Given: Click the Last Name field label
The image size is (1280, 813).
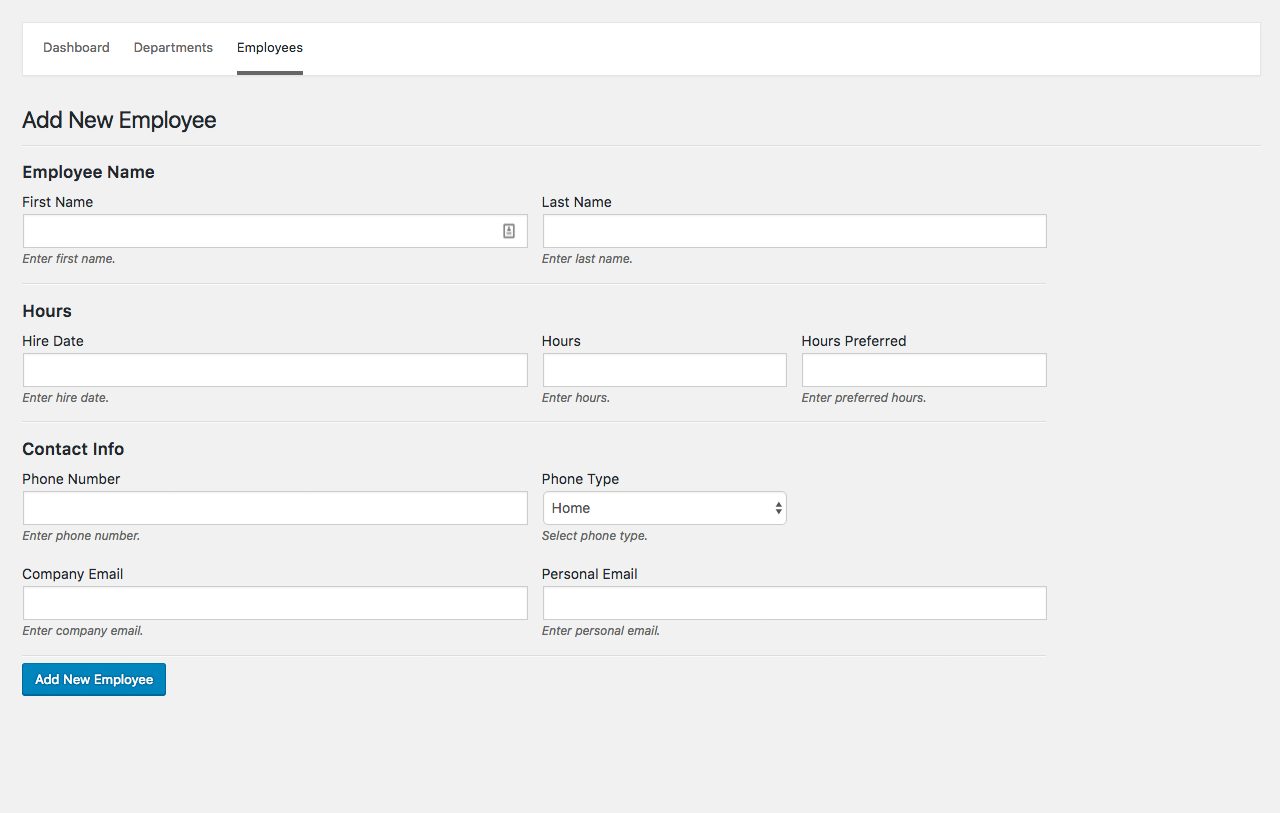Looking at the screenshot, I should tap(576, 202).
